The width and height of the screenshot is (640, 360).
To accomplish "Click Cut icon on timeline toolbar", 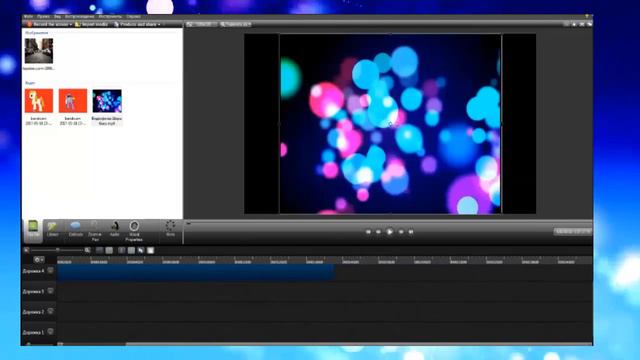I will (121, 250).
